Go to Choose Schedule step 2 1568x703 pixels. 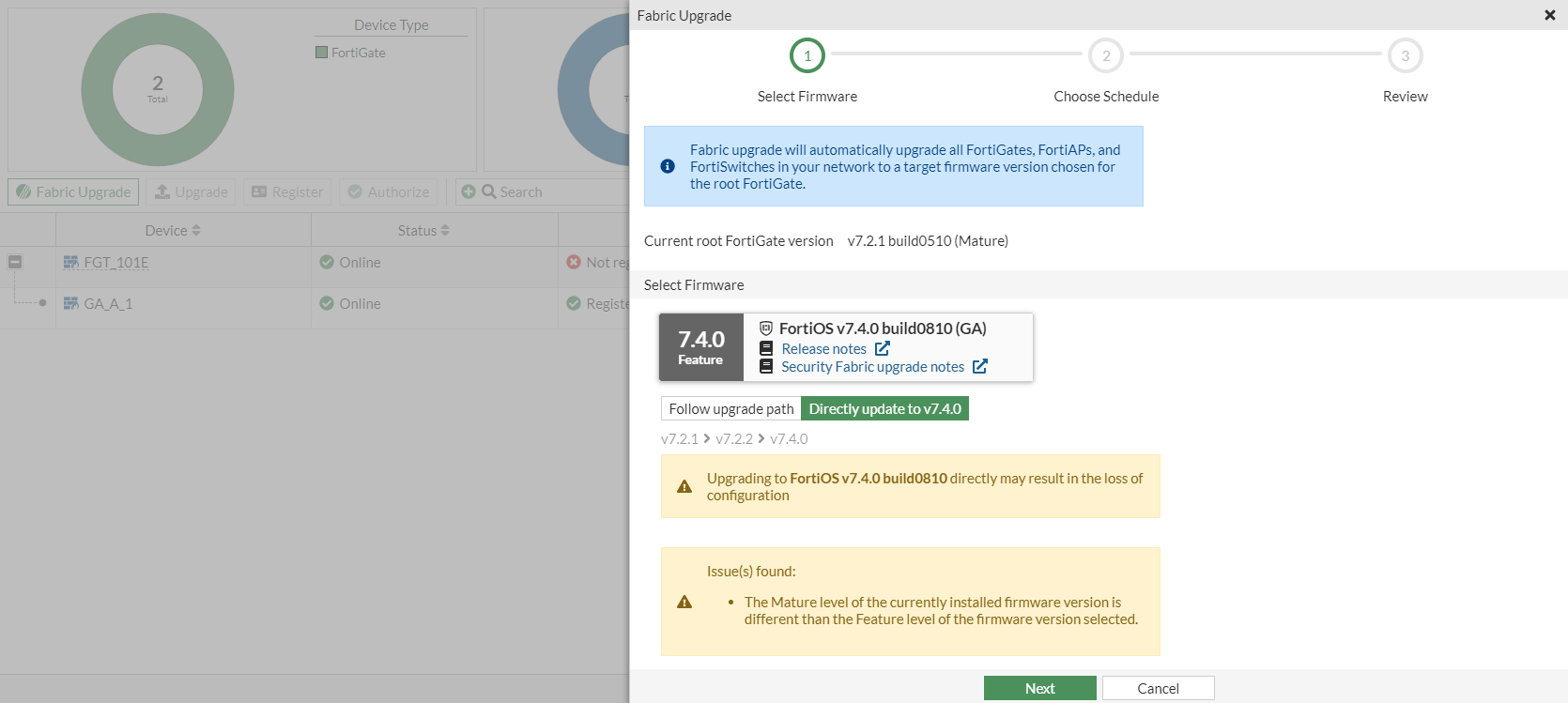point(1105,55)
